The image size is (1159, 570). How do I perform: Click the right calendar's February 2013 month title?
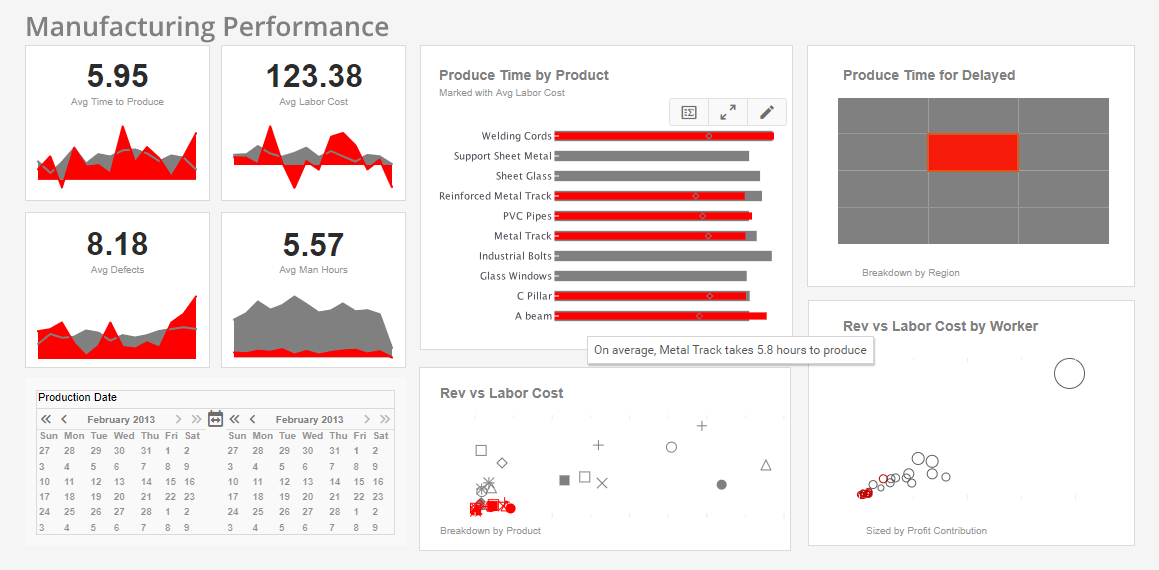(x=310, y=419)
